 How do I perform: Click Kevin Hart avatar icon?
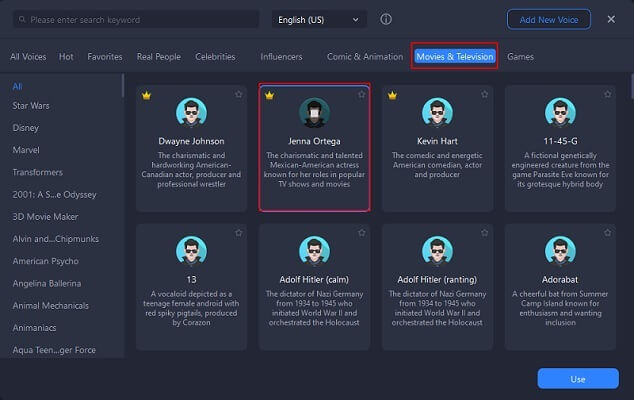pos(437,112)
